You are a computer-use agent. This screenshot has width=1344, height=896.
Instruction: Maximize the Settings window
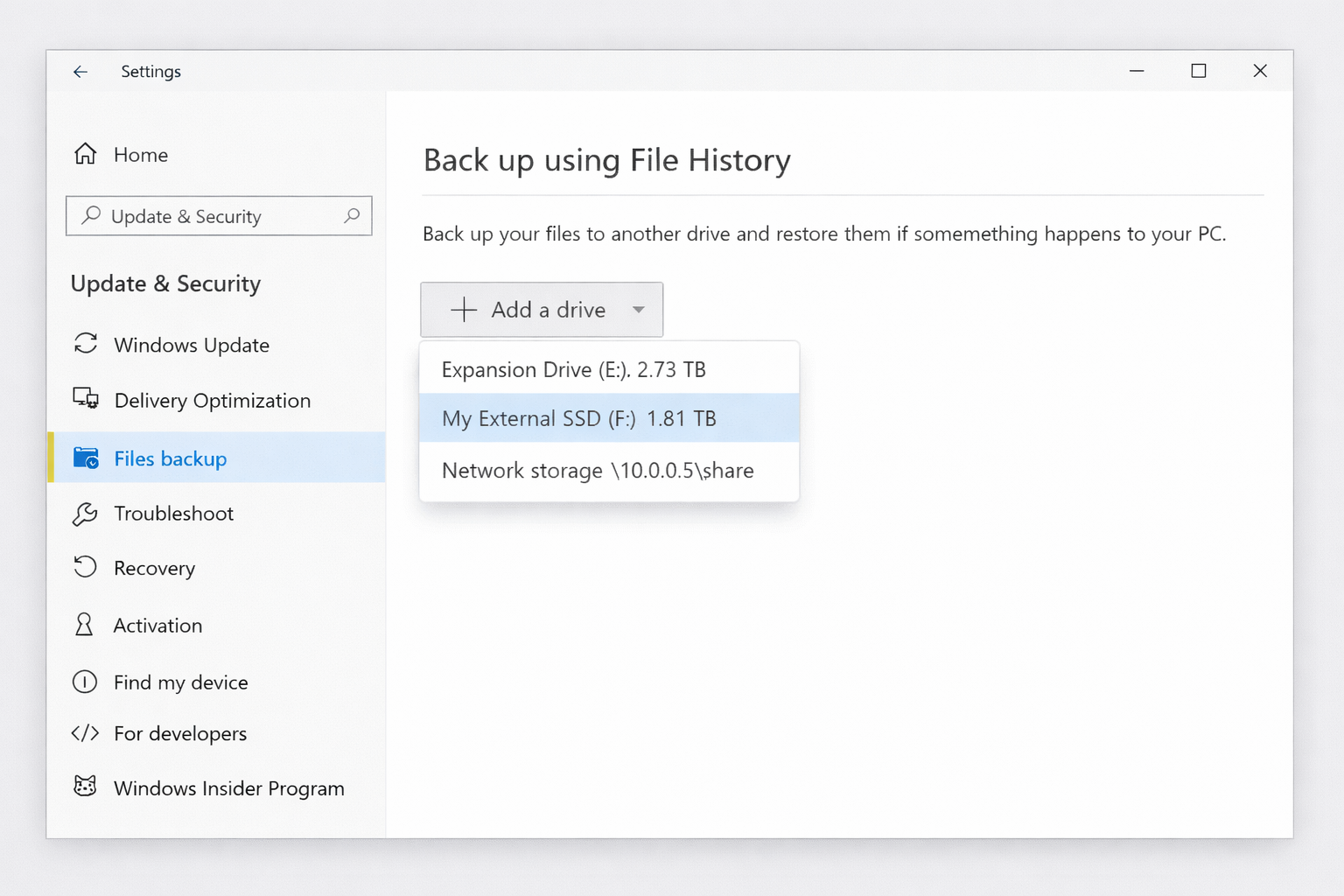point(1199,71)
